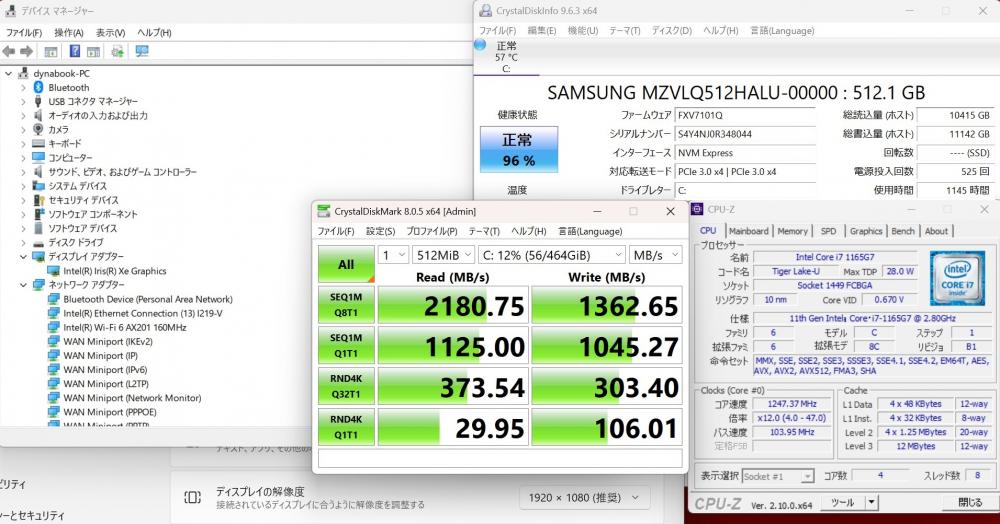Run the RND4K Q1T1 benchmark test
The height and width of the screenshot is (524, 1000).
pos(346,427)
